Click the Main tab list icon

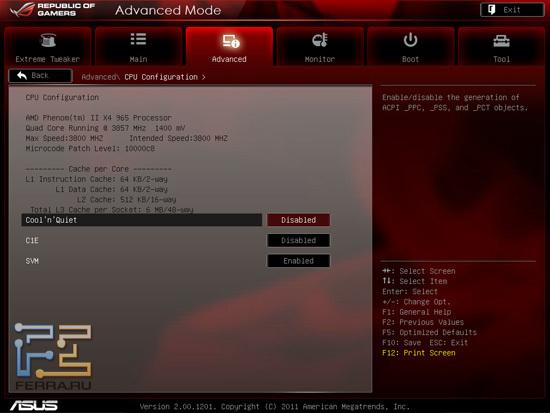138,39
